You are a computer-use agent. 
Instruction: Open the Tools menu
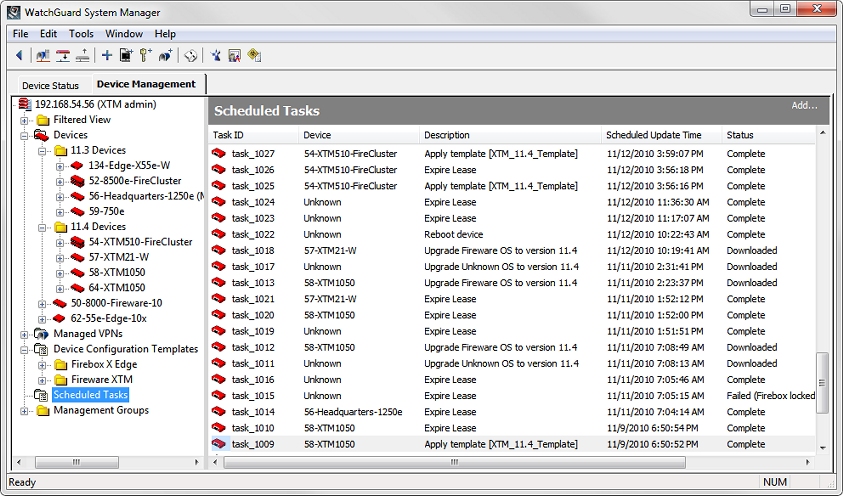tap(81, 34)
